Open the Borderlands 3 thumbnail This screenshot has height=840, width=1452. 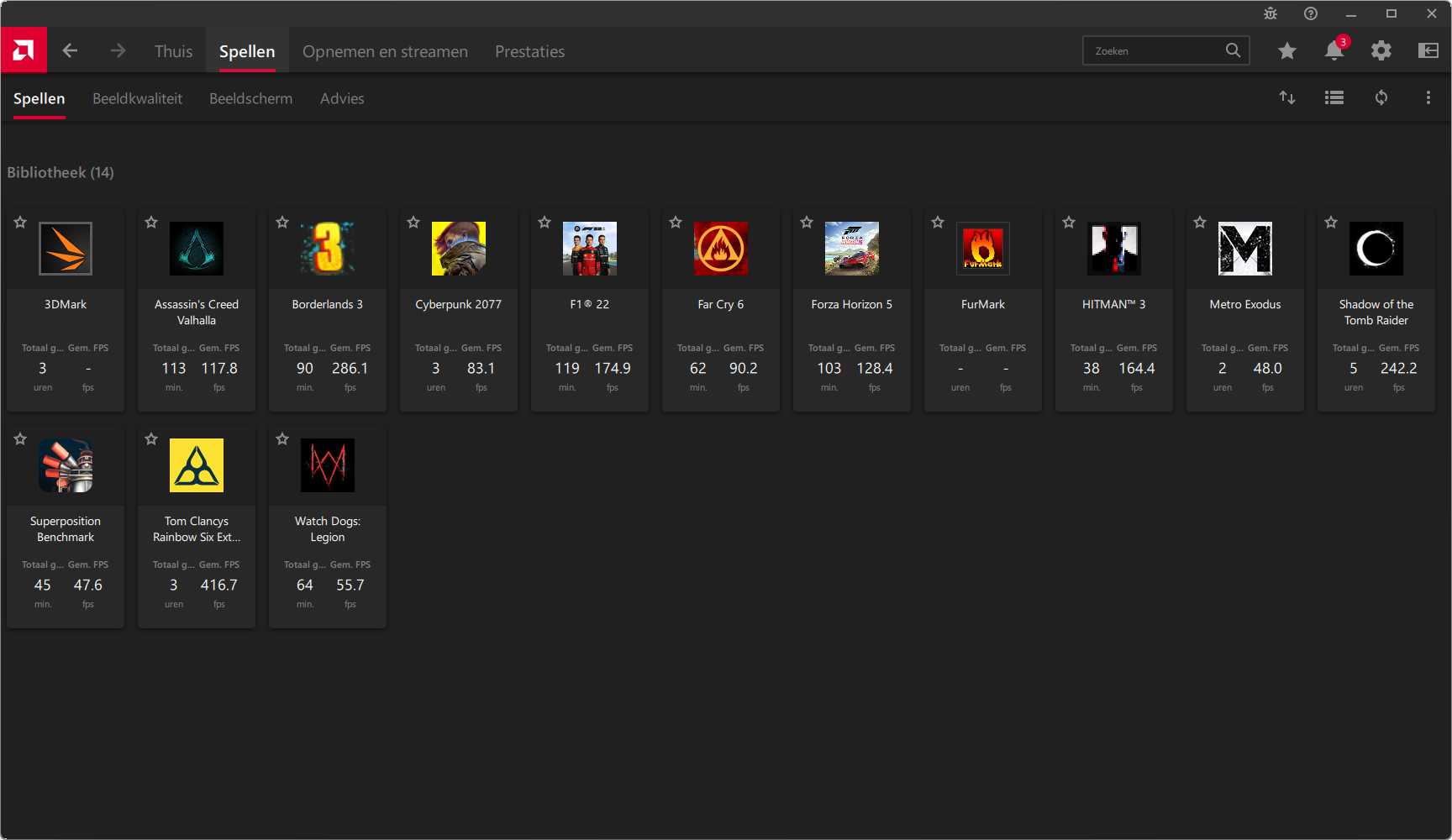[x=328, y=249]
